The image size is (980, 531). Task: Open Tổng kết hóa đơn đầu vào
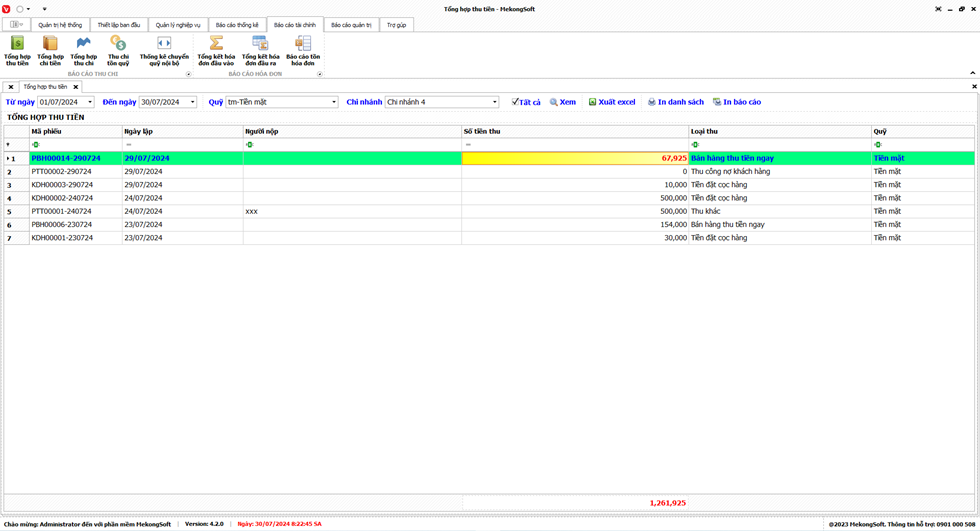click(x=216, y=50)
